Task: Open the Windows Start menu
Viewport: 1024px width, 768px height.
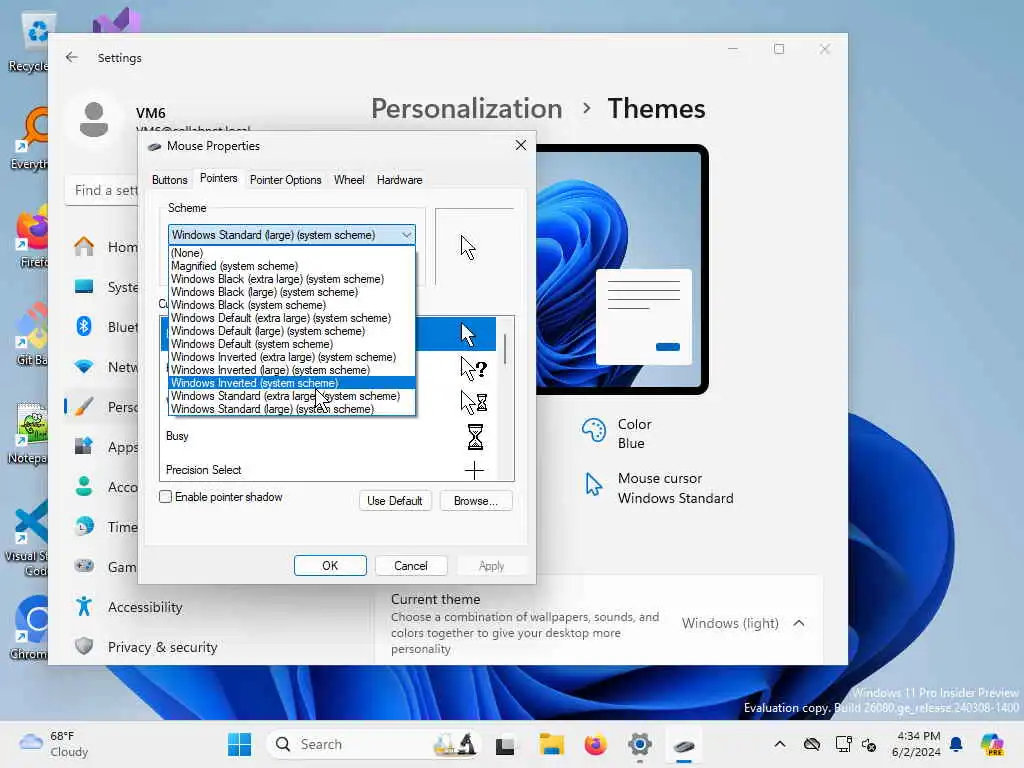Action: pyautogui.click(x=239, y=744)
